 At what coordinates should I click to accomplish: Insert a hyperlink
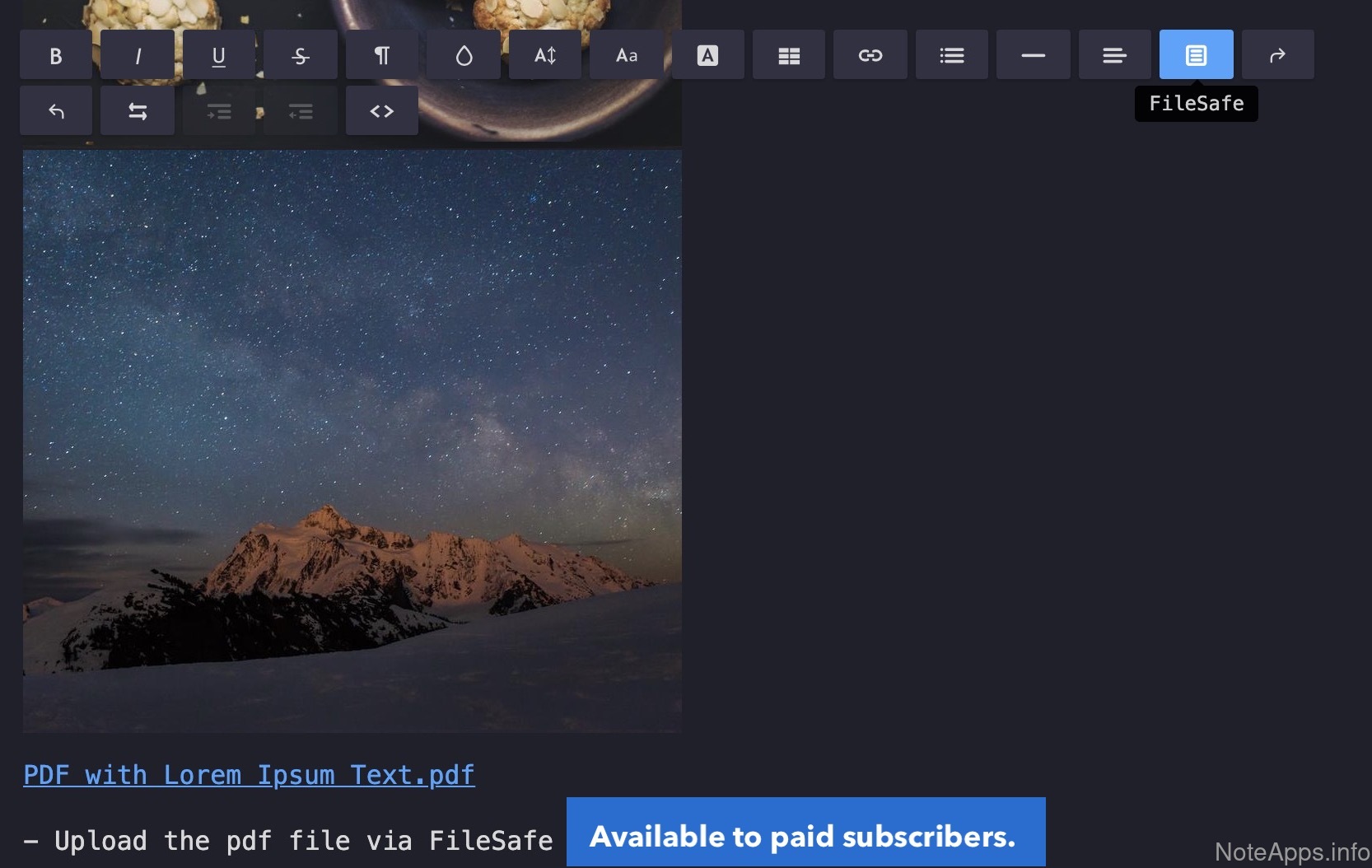[x=870, y=55]
